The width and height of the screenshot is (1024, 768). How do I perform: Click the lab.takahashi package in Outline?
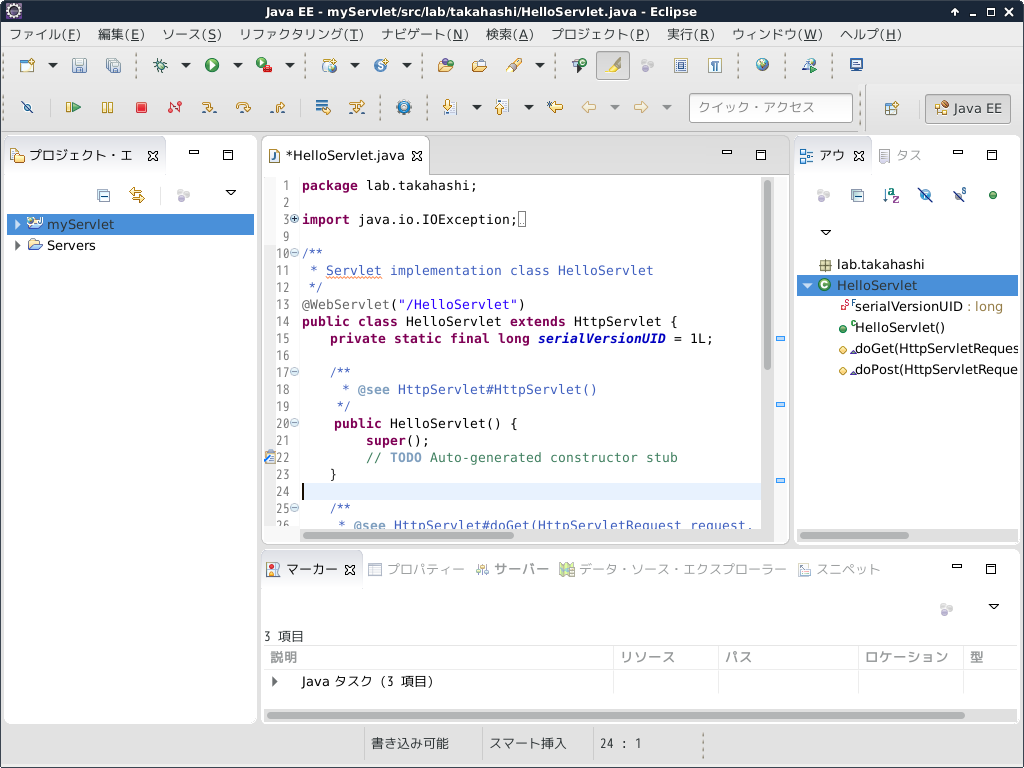[x=872, y=264]
